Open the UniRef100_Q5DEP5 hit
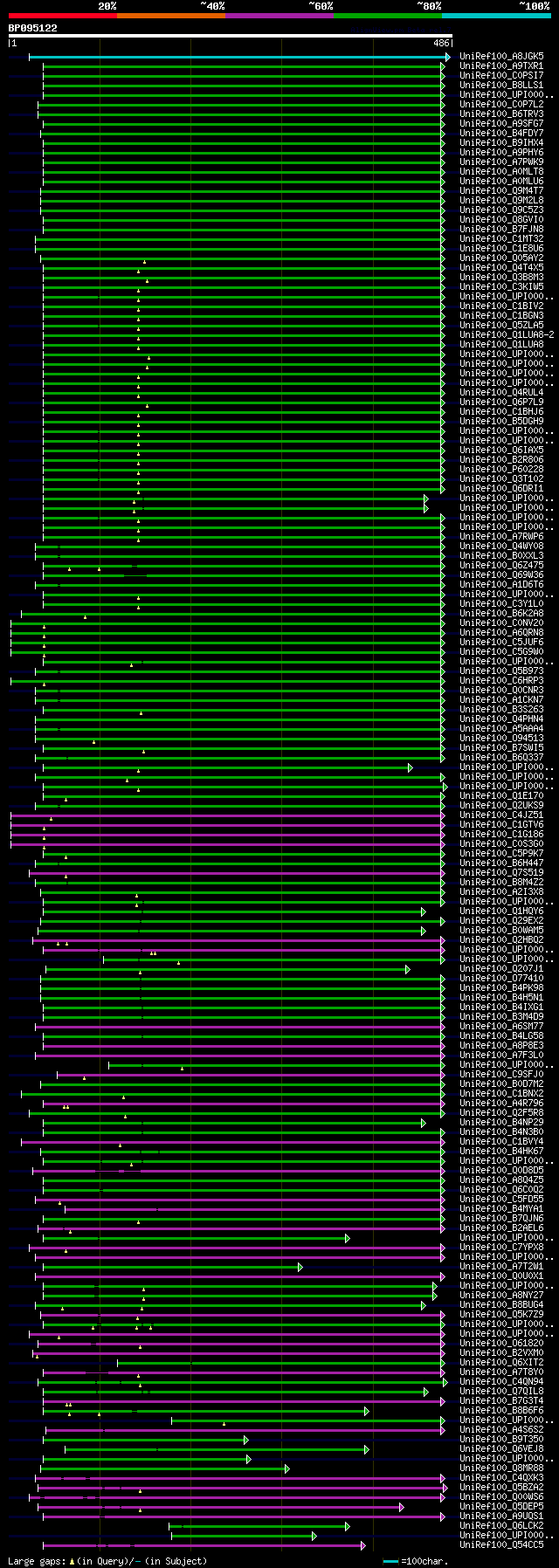The height and width of the screenshot is (1568, 559). (x=501, y=1507)
